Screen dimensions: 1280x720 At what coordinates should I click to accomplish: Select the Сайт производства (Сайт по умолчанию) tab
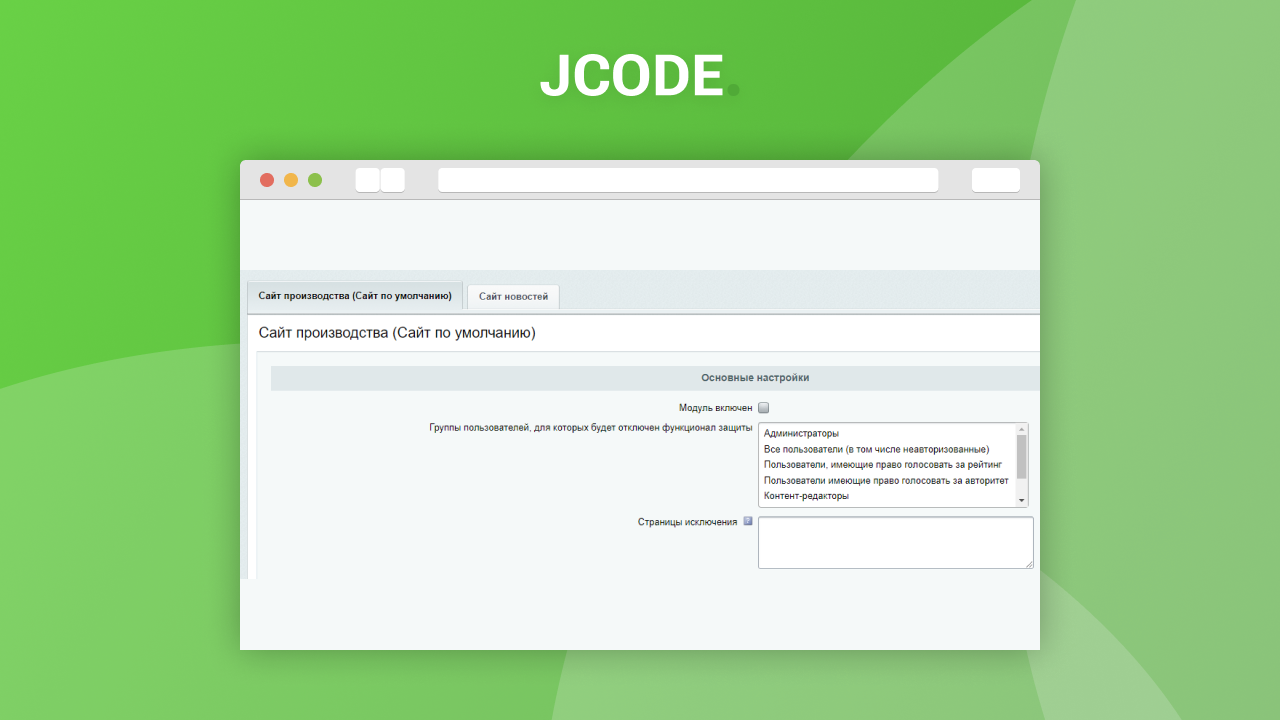(355, 296)
